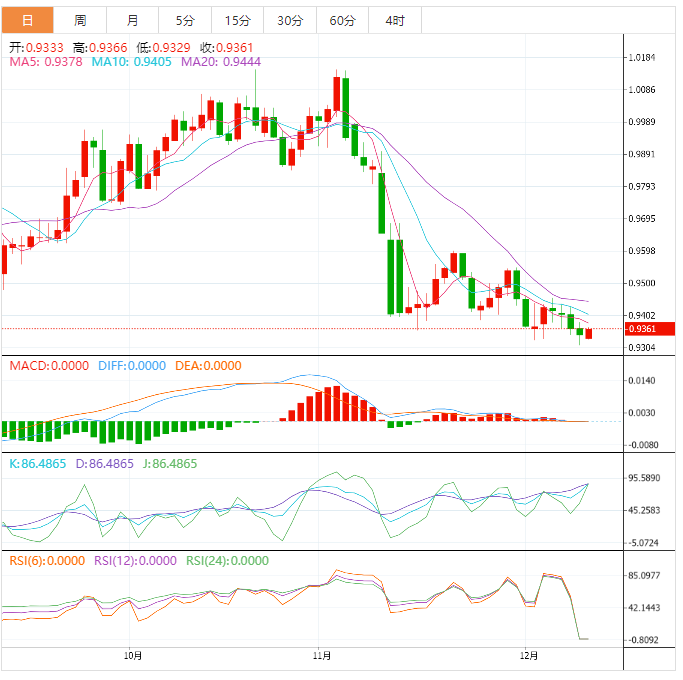
Task: Click the MA5: 0.9378 indicator label
Action: click(46, 62)
